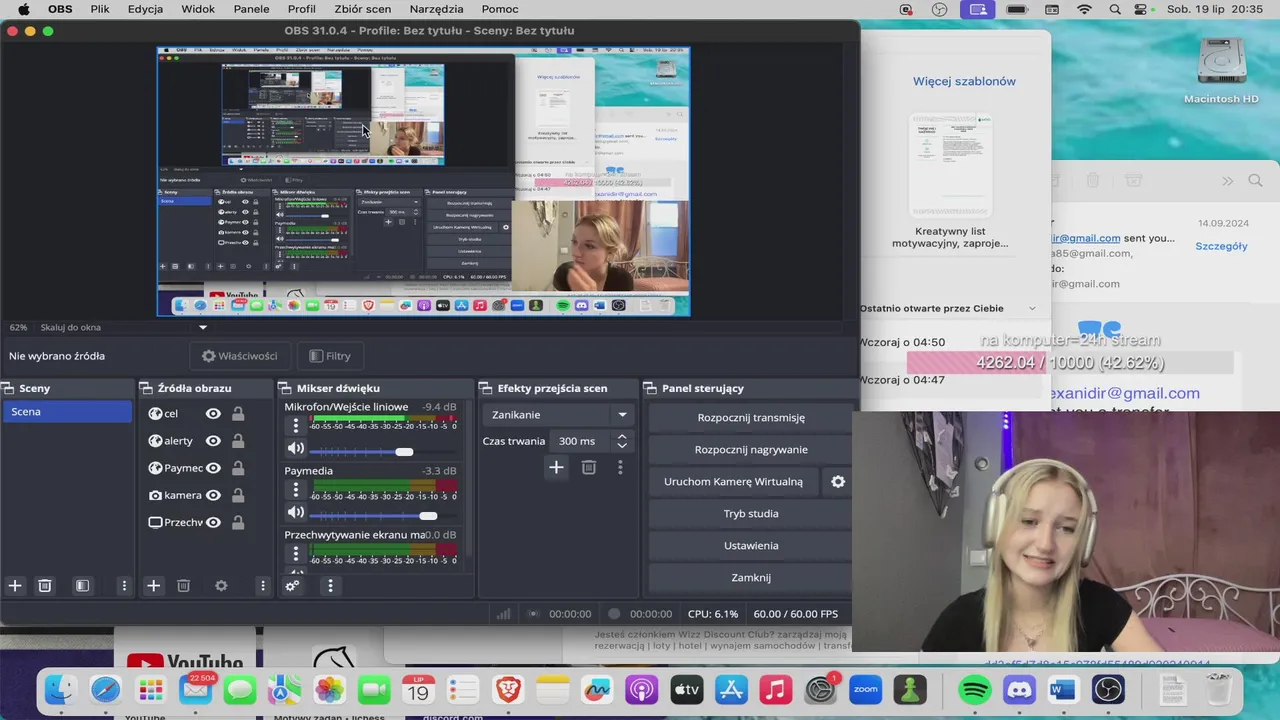This screenshot has height=720, width=1280.
Task: Lock the cel source
Action: pos(238,414)
